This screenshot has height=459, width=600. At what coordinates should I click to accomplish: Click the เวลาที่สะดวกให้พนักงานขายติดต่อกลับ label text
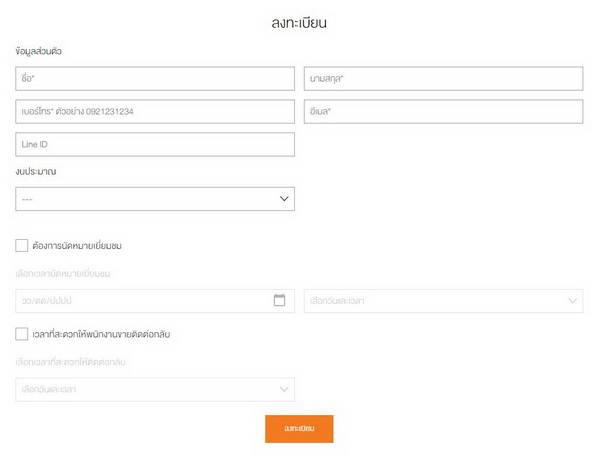coord(107,334)
